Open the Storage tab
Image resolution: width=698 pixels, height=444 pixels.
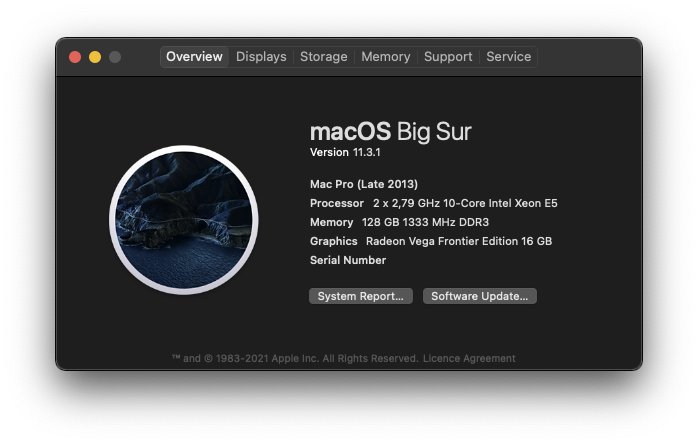point(324,57)
